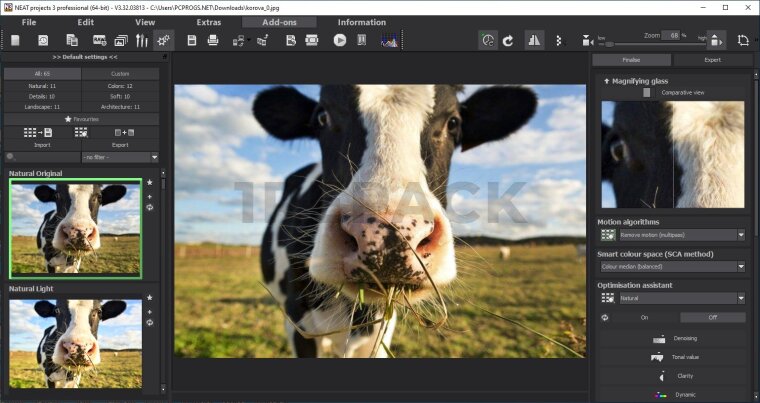Screen dimensions: 760x403
Task: Select the Natural Light preset thumbnail
Action: [x=75, y=342]
